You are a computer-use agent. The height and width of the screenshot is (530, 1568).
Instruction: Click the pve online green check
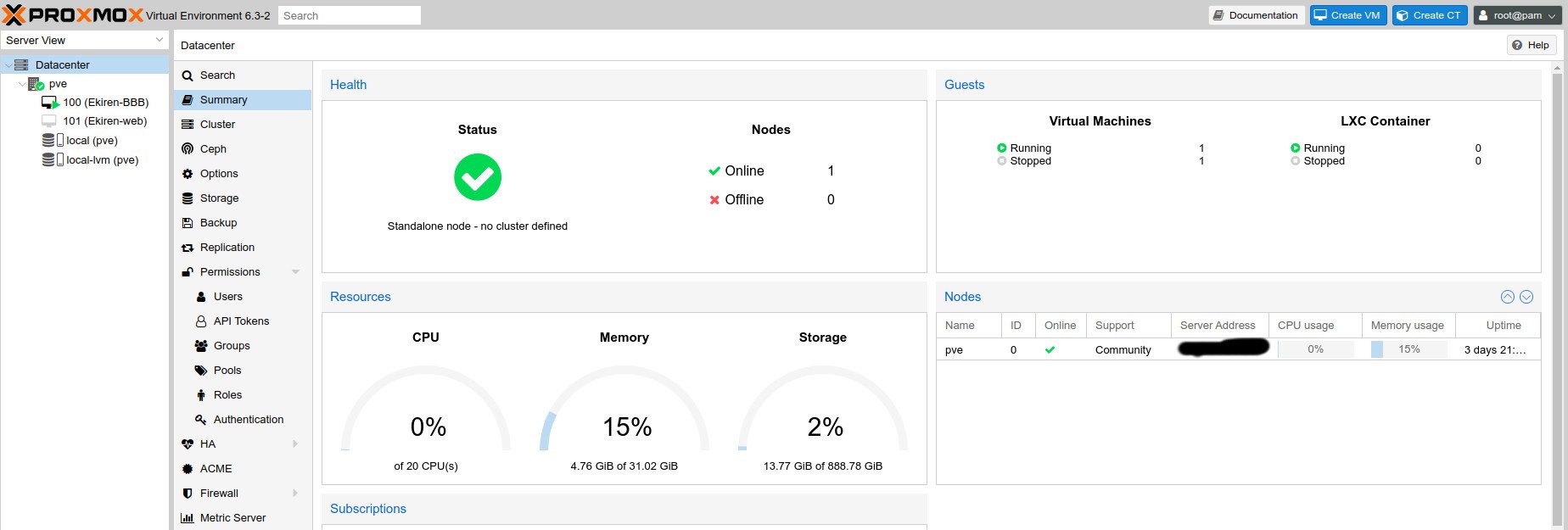coord(1050,349)
